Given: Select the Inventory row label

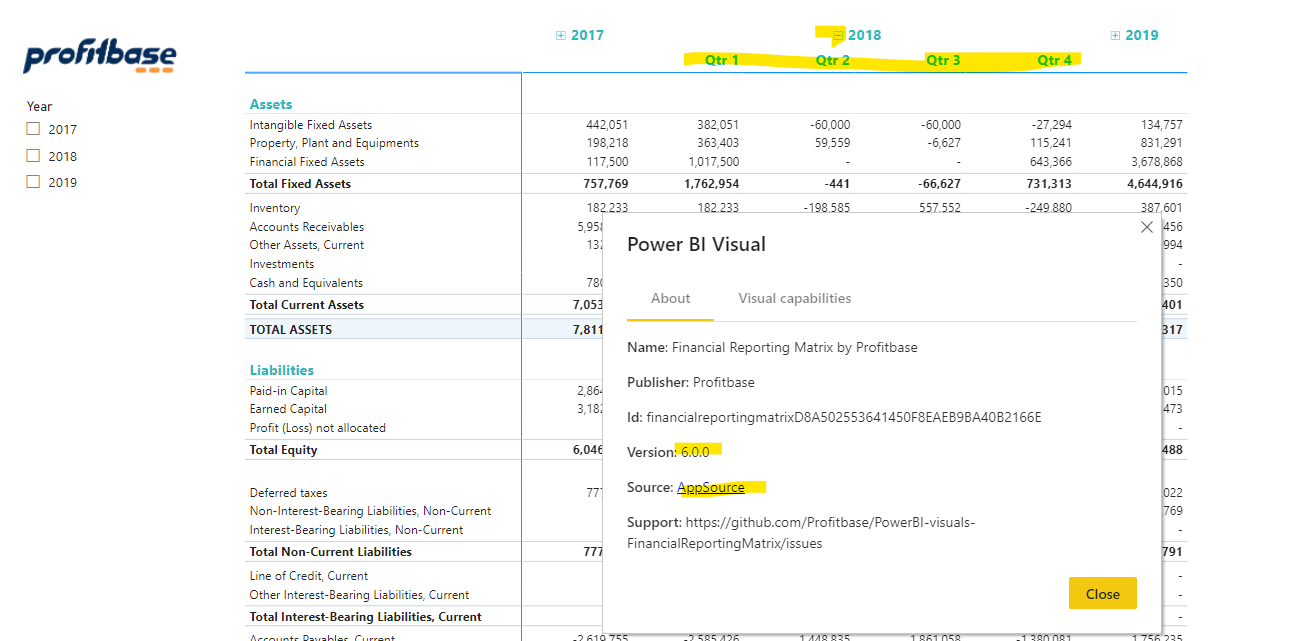Looking at the screenshot, I should pyautogui.click(x=275, y=208).
